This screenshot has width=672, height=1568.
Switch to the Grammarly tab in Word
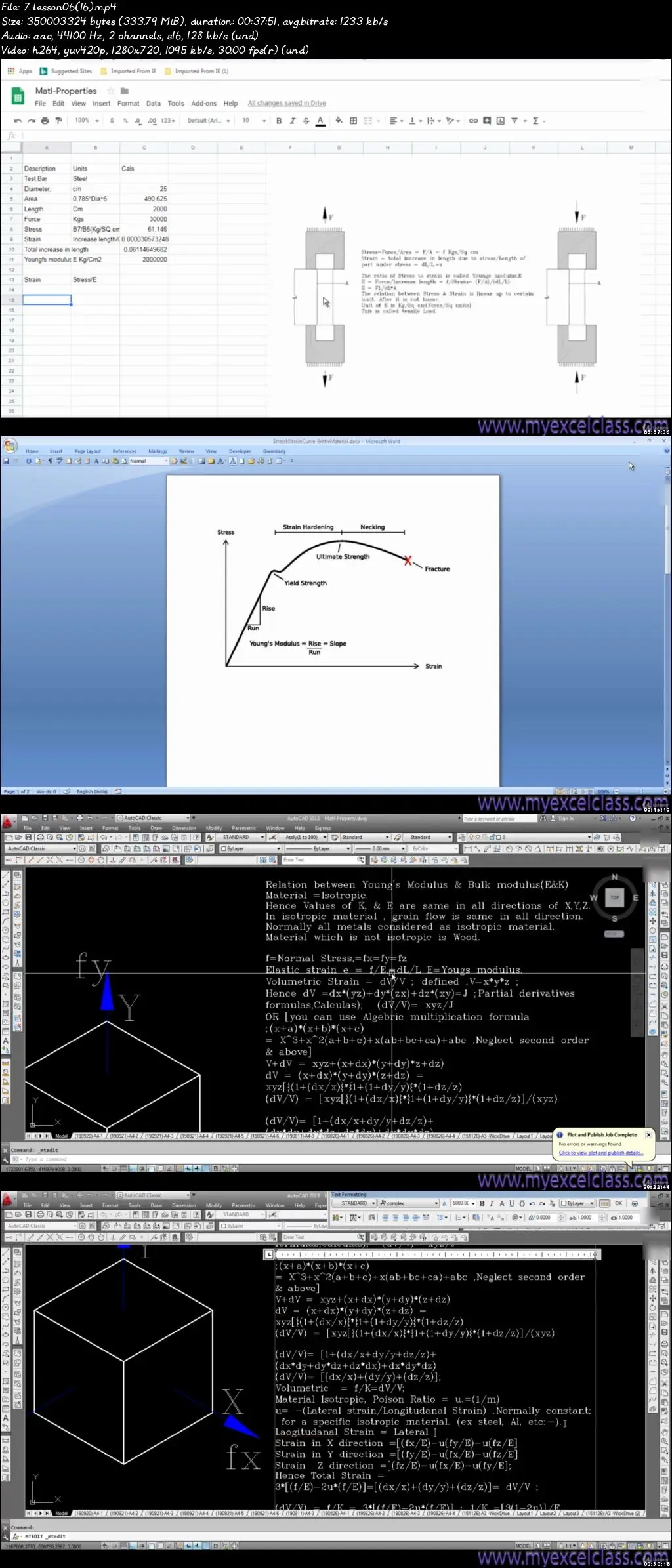click(x=274, y=451)
